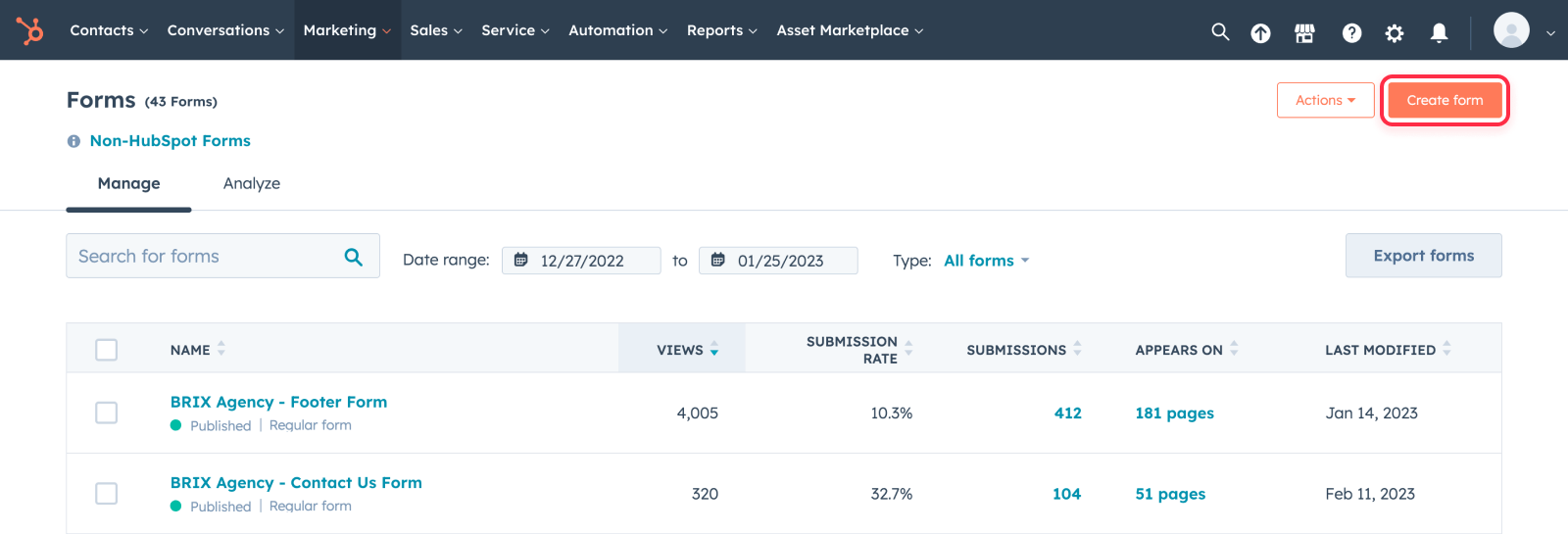The image size is (1568, 534).
Task: Select the BRIX Agency - Footer Form checkbox
Action: point(107,413)
